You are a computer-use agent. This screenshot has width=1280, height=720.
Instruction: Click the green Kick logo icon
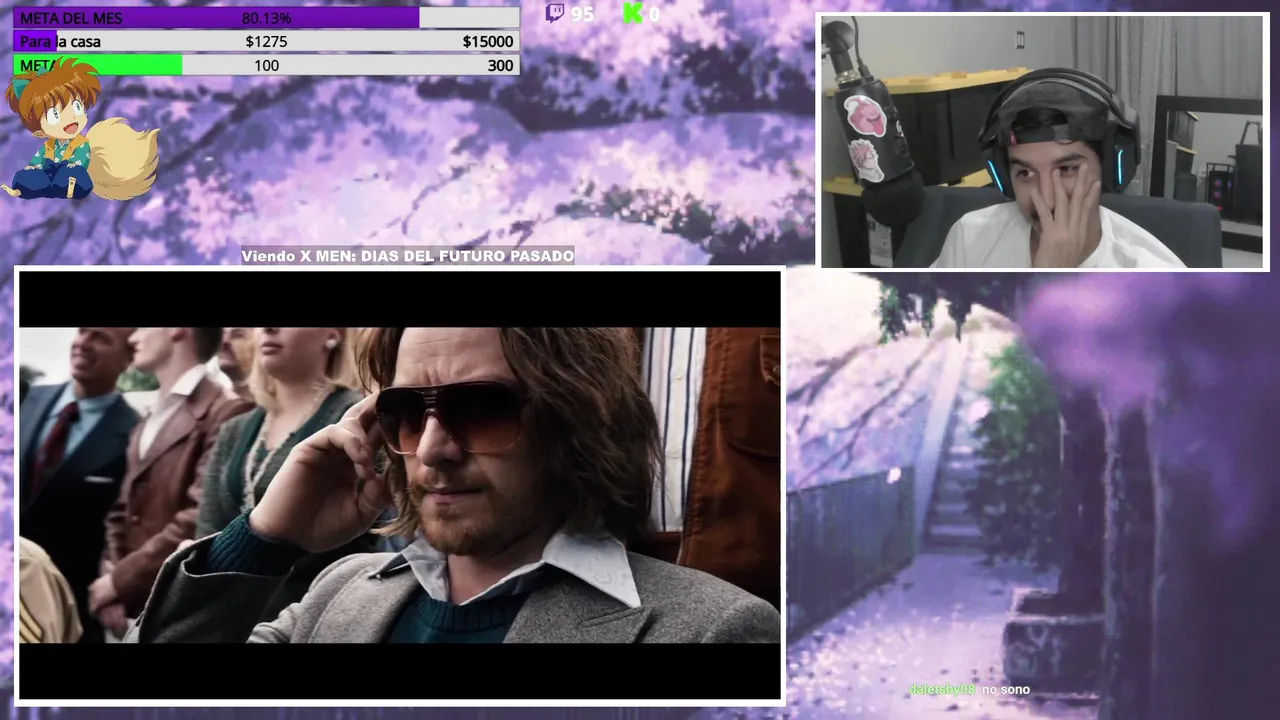632,13
